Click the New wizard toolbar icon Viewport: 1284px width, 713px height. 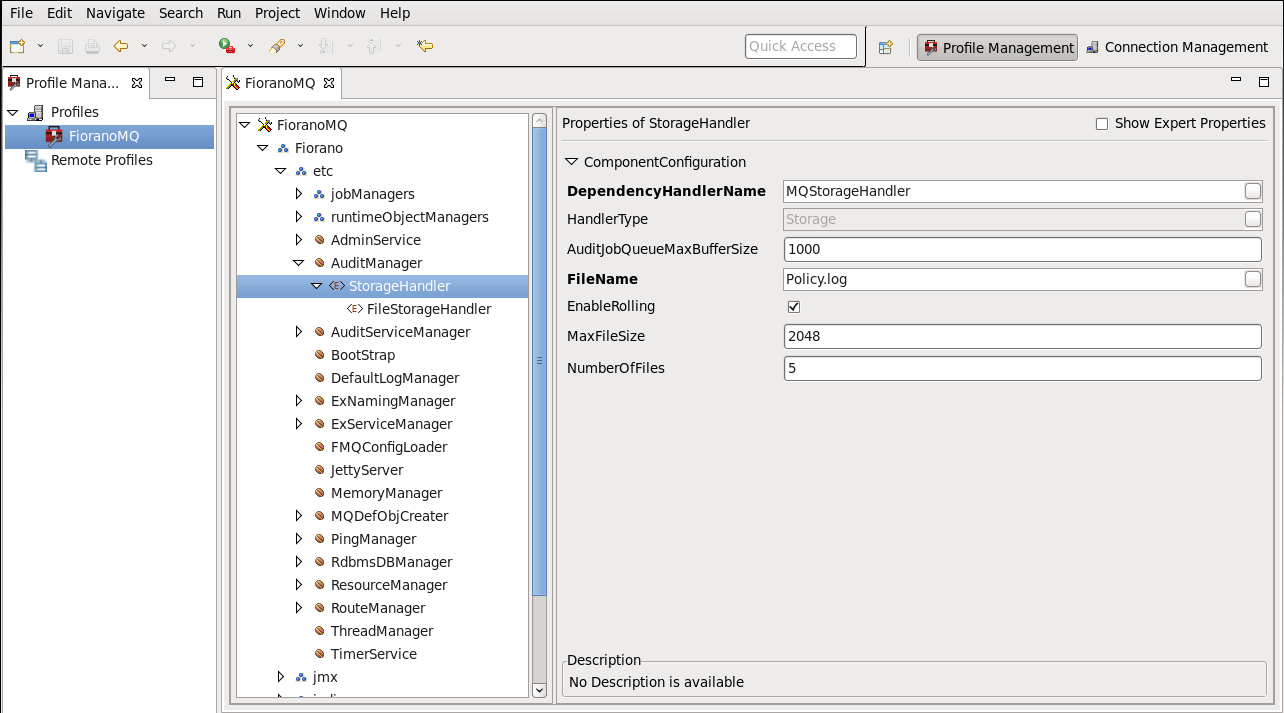coord(18,46)
